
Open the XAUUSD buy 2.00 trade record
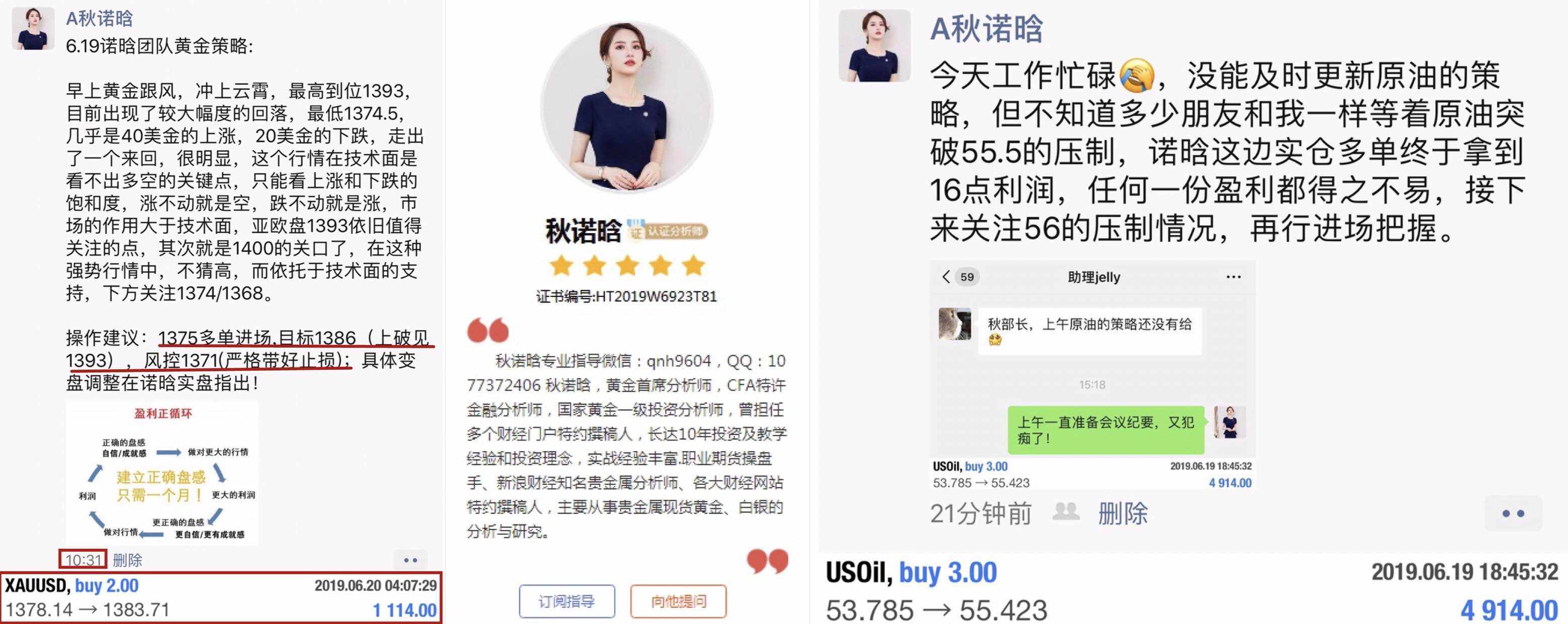click(221, 597)
